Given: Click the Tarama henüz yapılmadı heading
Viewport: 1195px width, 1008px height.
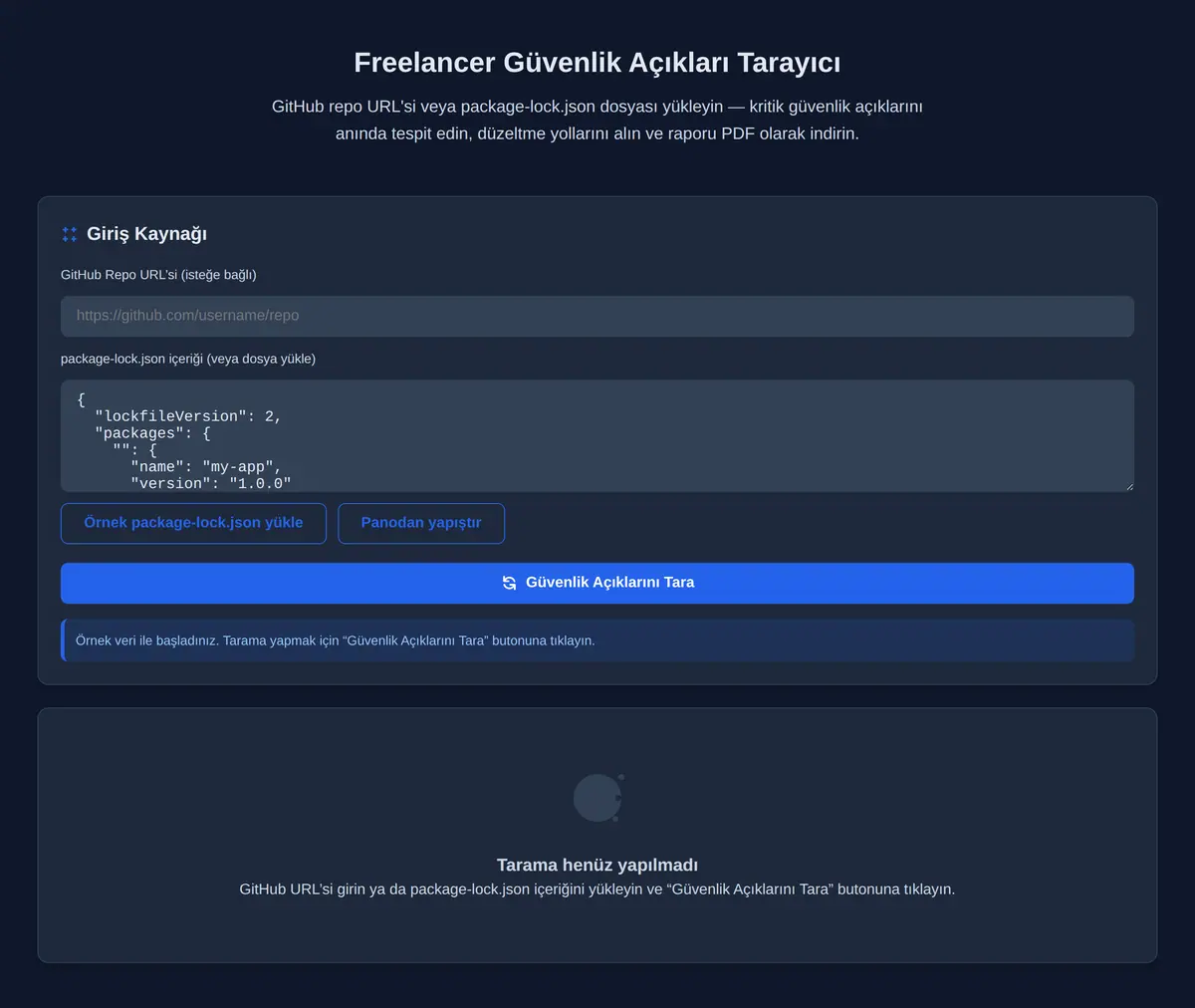Looking at the screenshot, I should point(597,865).
